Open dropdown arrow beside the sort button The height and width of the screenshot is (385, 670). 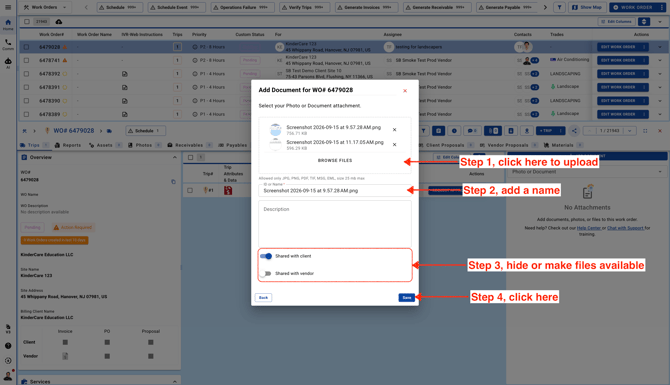tap(660, 21)
